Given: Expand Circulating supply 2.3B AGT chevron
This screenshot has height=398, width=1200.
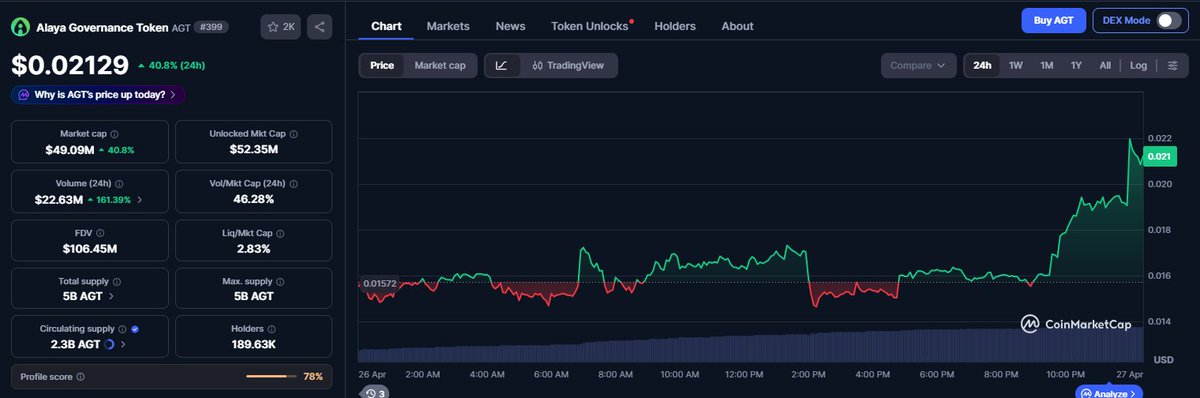Looking at the screenshot, I should click(x=123, y=344).
